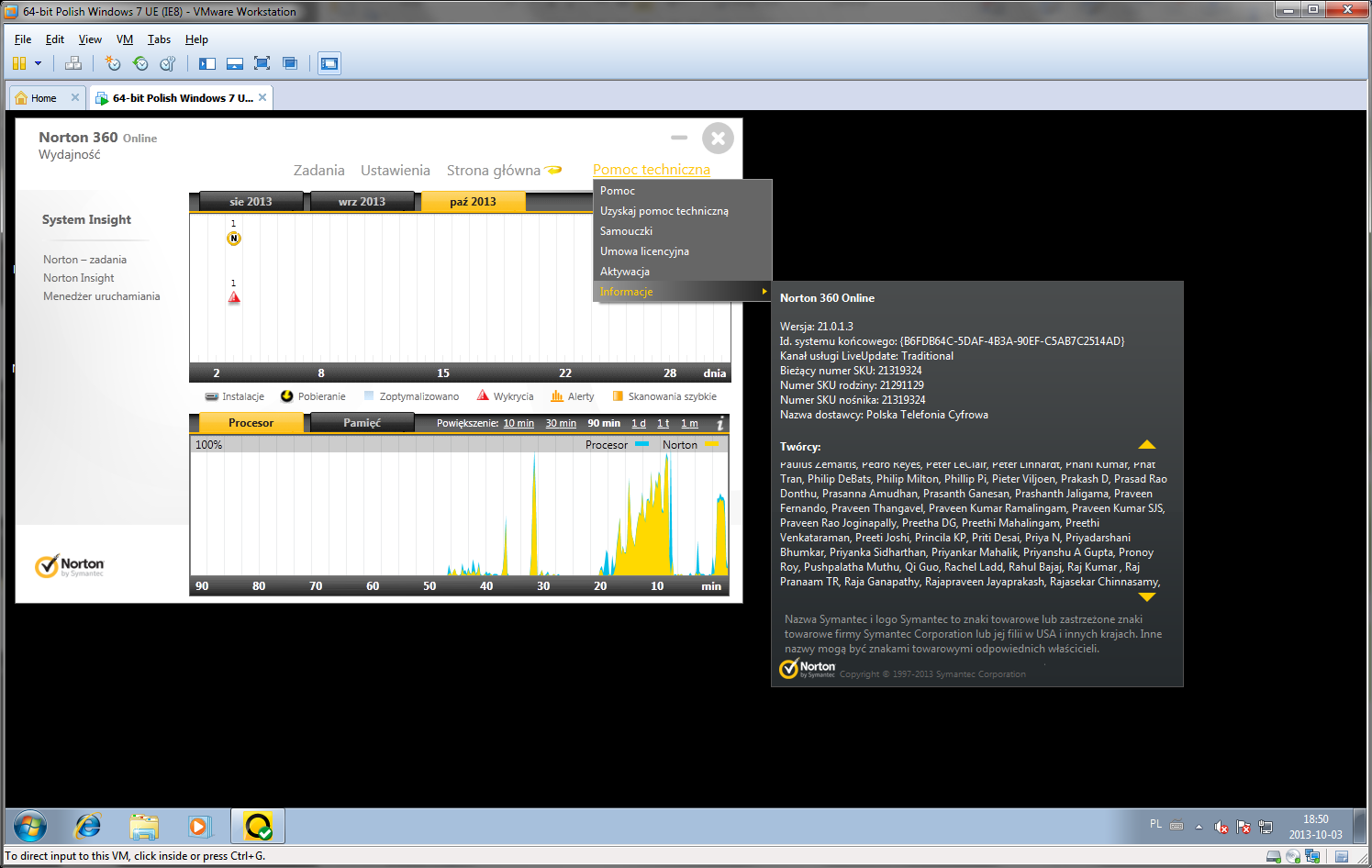Set graph zoom to 1 d
1372x868 pixels.
point(639,423)
